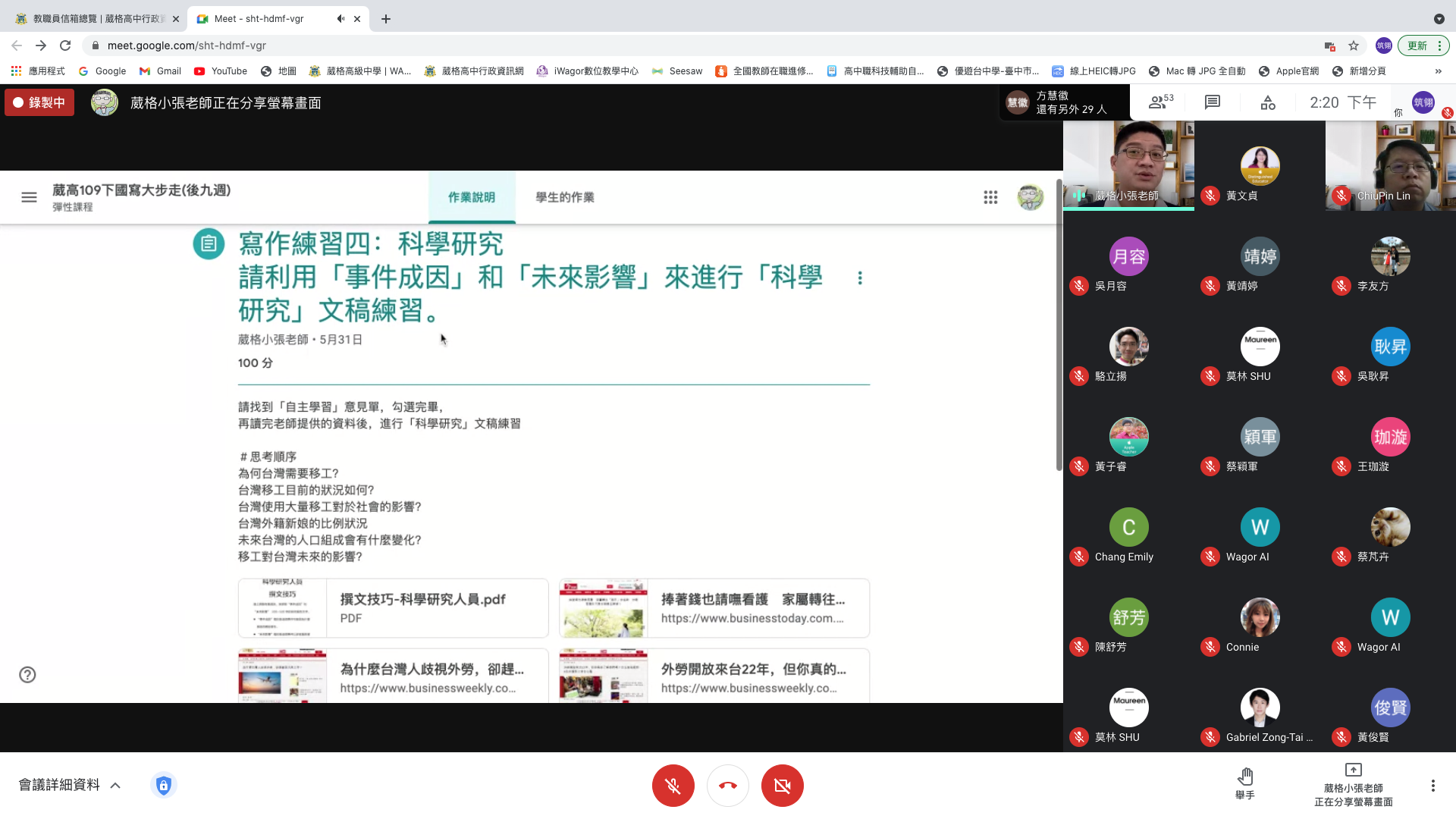Bookmark this page with star icon
The height and width of the screenshot is (819, 1456).
[x=1354, y=45]
